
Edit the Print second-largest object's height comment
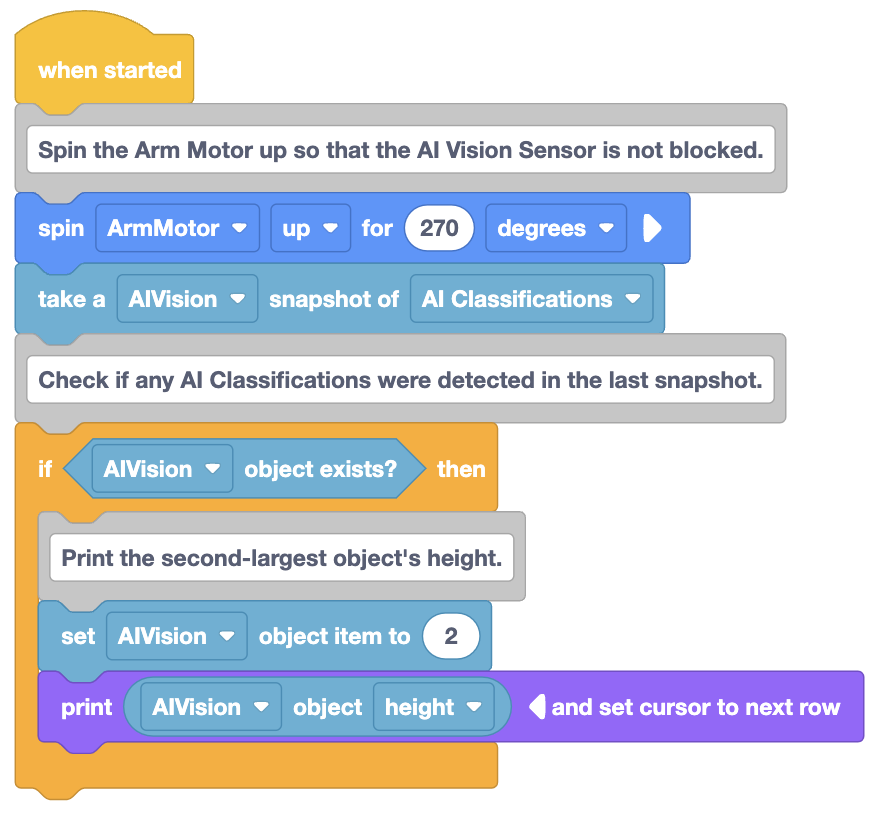tap(282, 558)
